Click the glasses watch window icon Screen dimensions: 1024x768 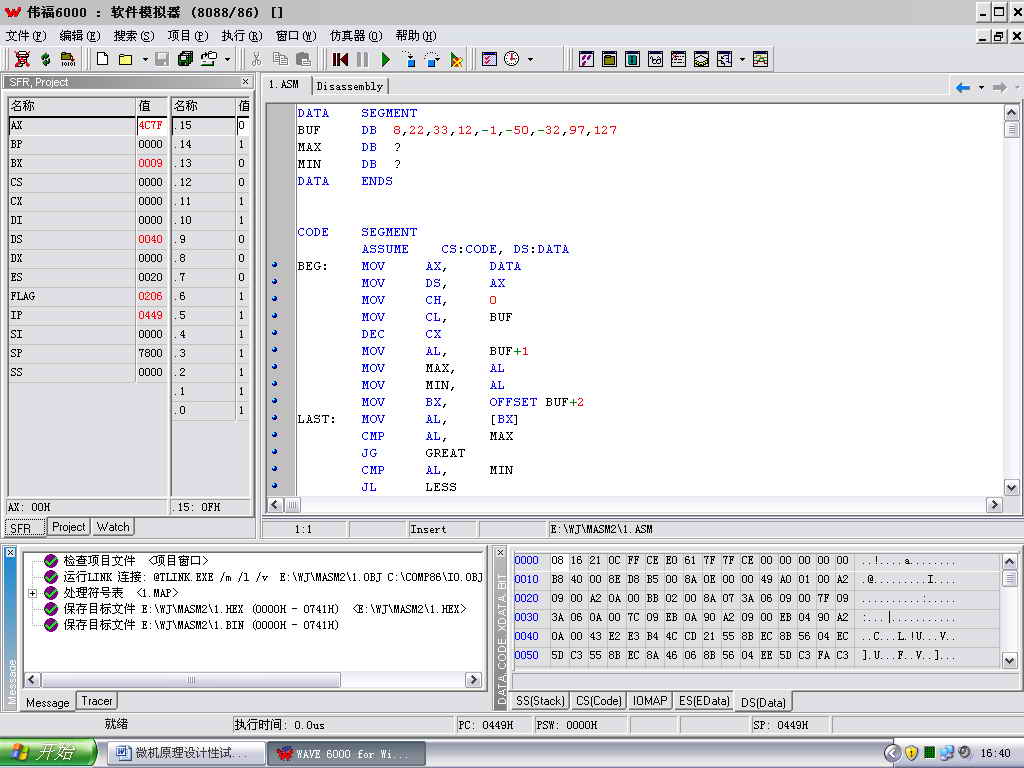(655, 59)
